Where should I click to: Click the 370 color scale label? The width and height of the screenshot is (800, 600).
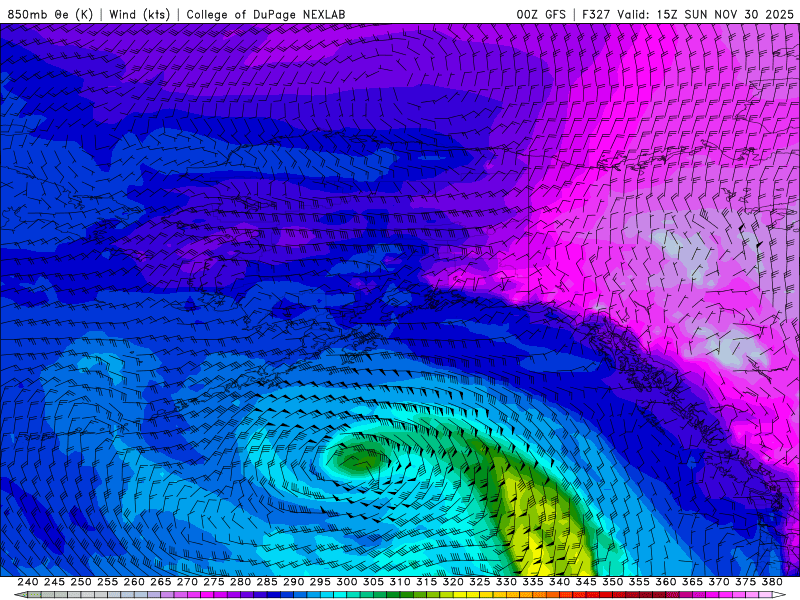click(719, 582)
